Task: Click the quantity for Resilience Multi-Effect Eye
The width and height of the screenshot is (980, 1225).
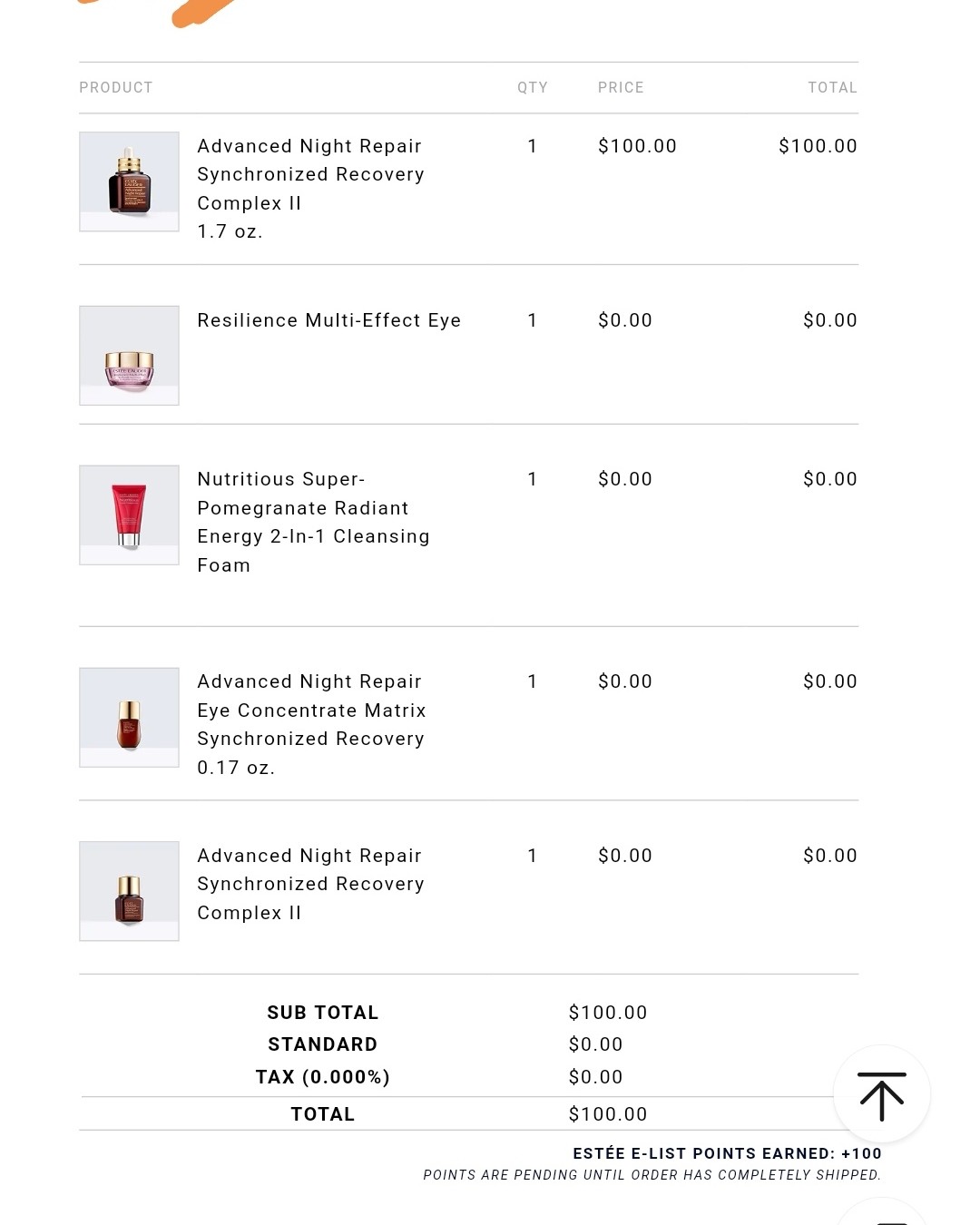Action: (533, 320)
